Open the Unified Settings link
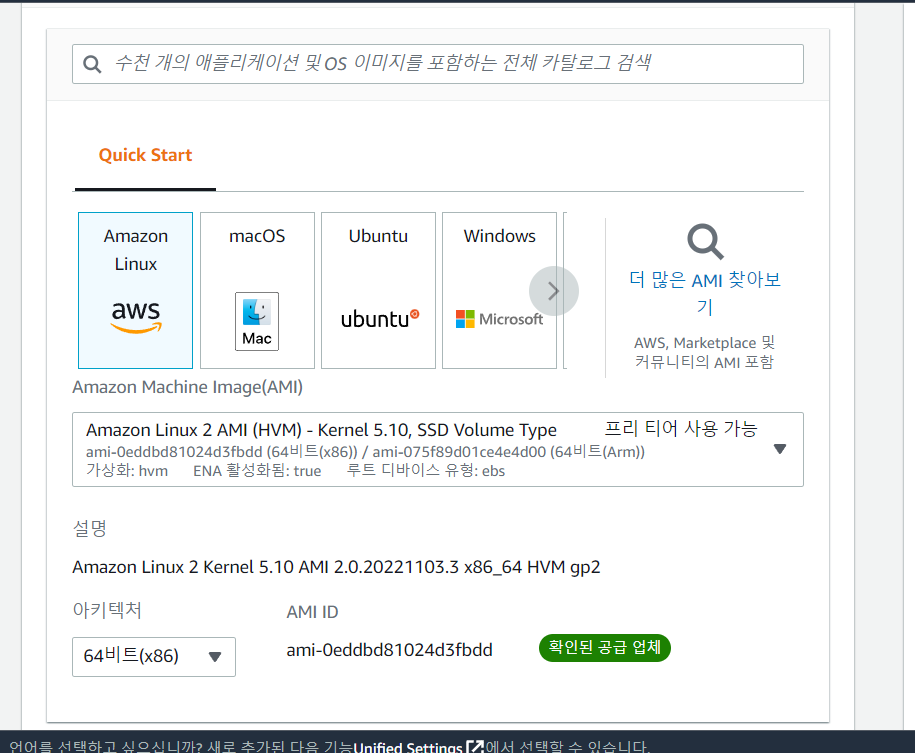 tap(408, 747)
